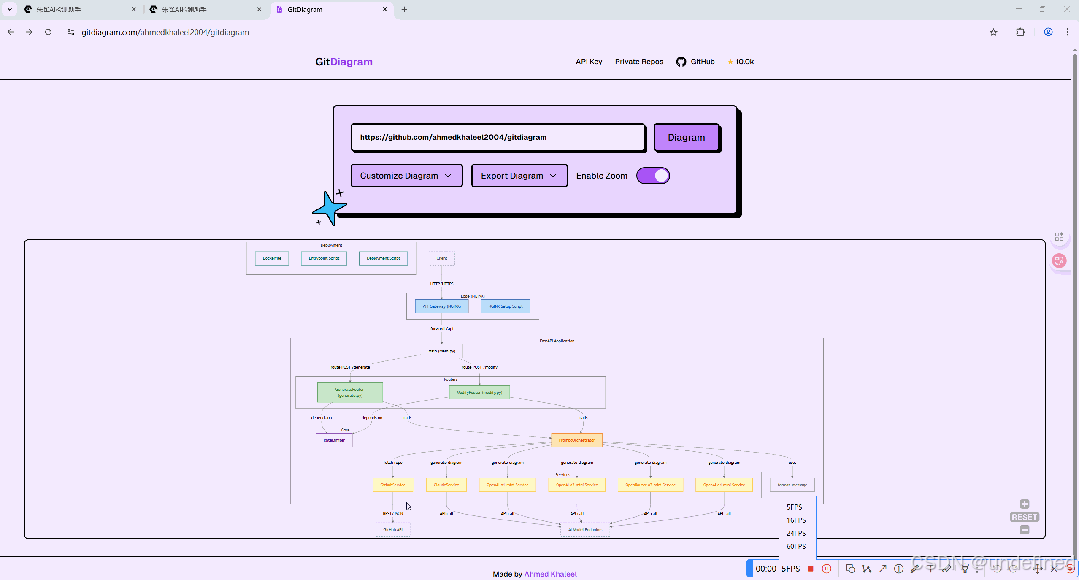Bookmark this page with the star
Viewport: 1079px width, 580px height.
click(994, 32)
